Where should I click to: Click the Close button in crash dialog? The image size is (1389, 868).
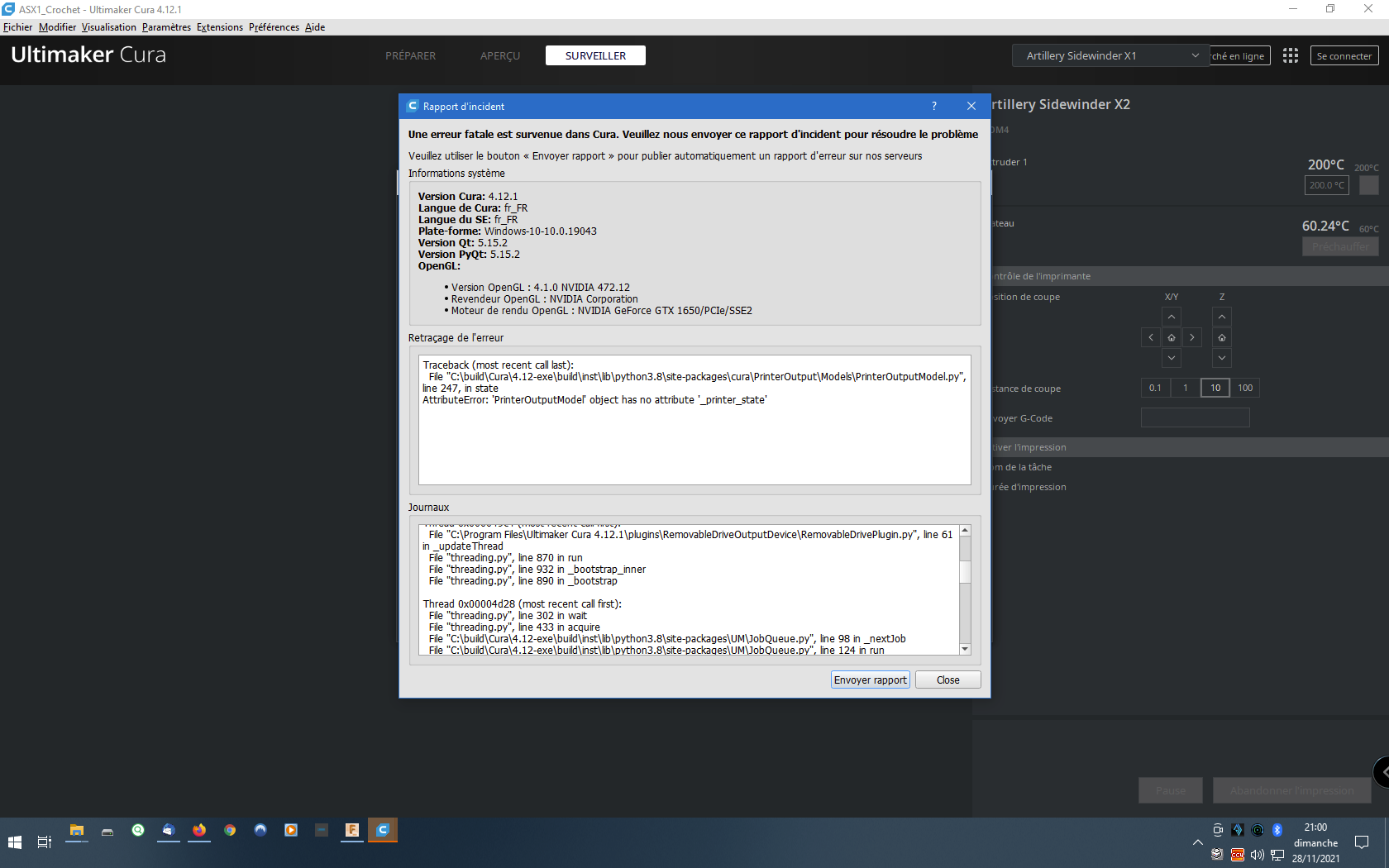tap(947, 680)
